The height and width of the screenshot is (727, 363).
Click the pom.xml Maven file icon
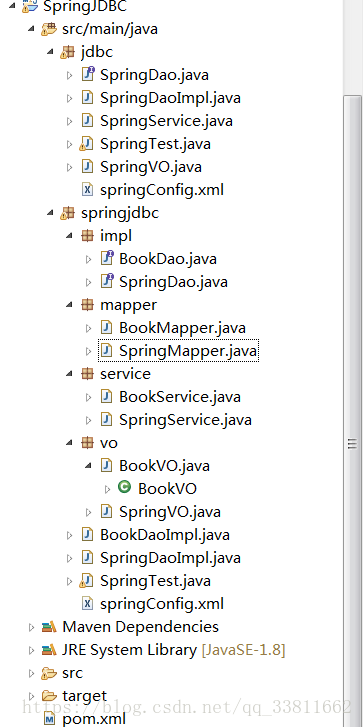tap(49, 719)
